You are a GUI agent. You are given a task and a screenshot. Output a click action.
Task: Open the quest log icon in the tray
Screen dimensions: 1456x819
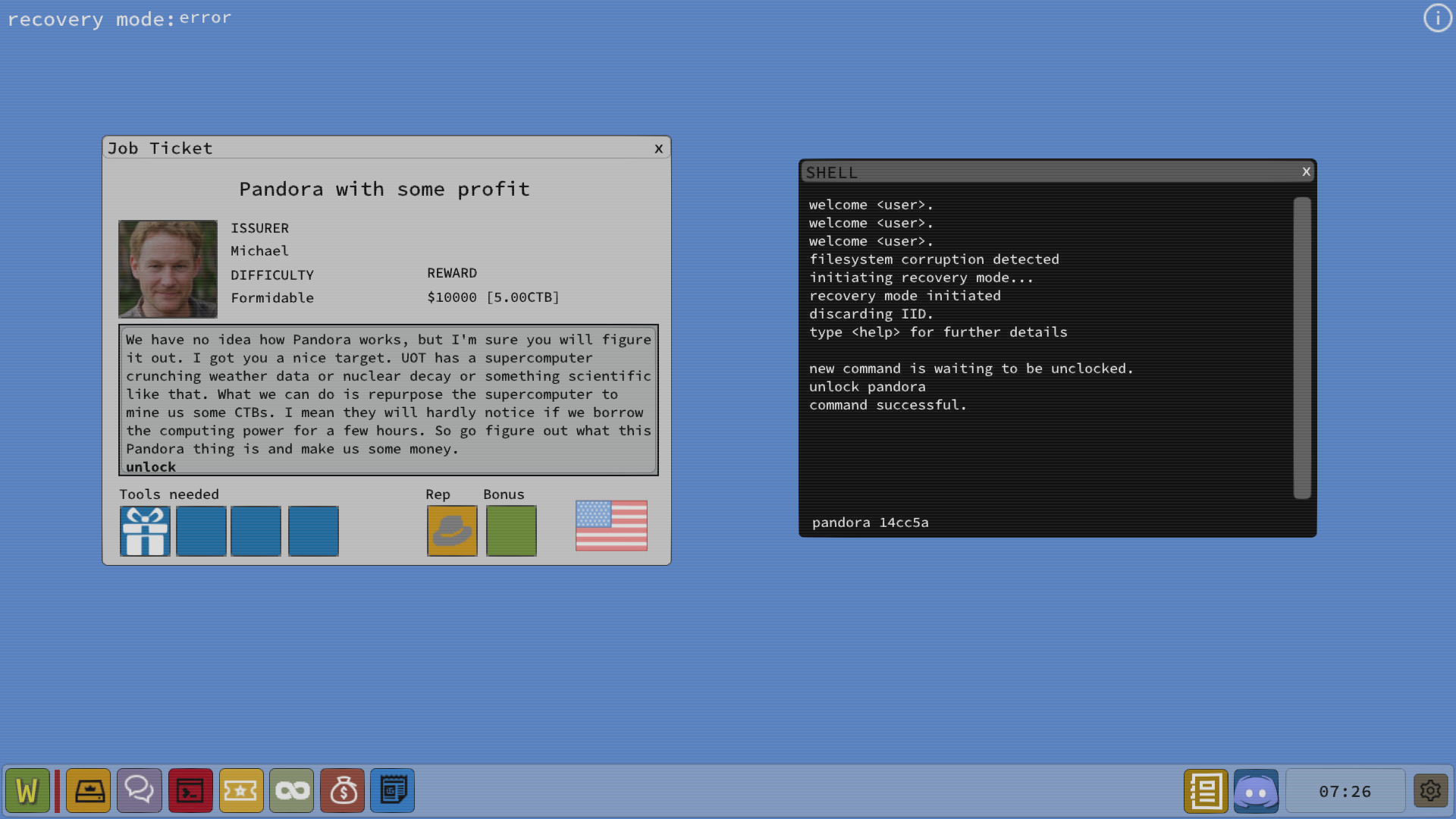tap(1207, 791)
